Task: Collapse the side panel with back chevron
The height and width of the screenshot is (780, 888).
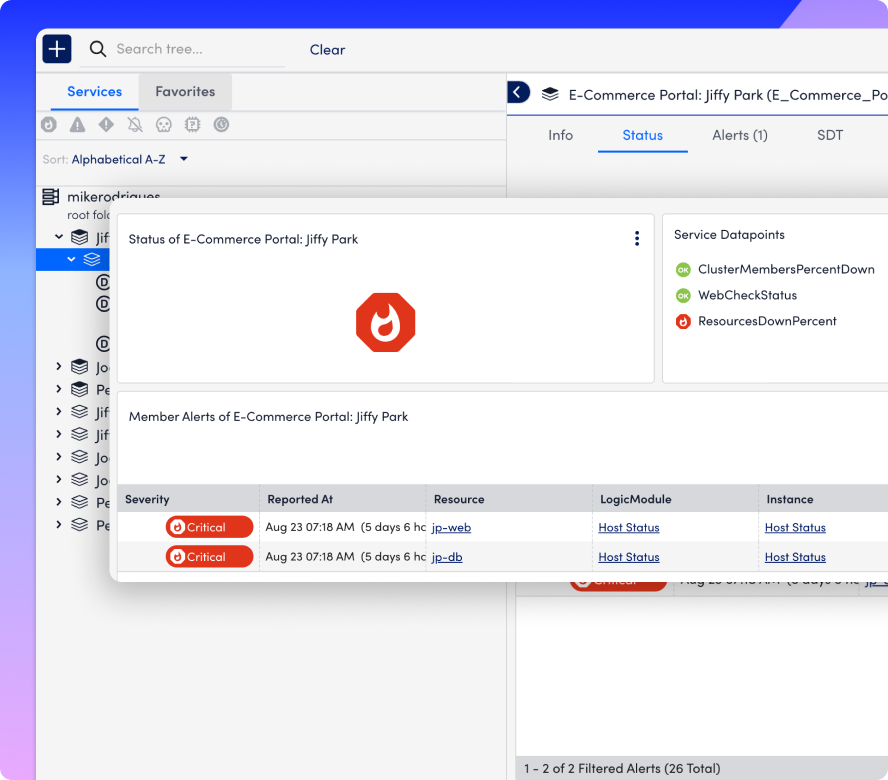Action: tap(517, 93)
